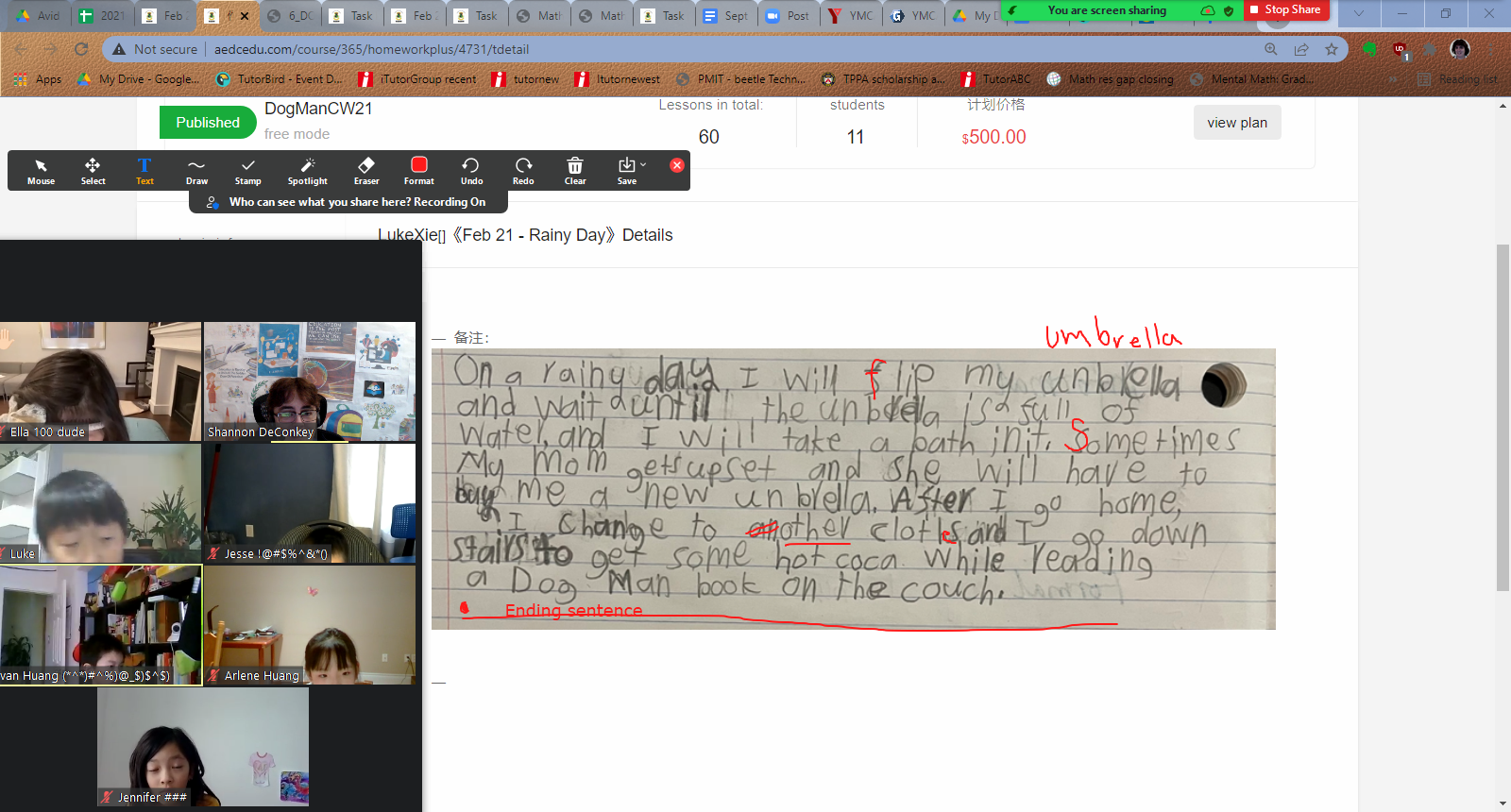Switch to the first YMC browser tab
Screen dimensions: 1511x812
click(x=850, y=15)
